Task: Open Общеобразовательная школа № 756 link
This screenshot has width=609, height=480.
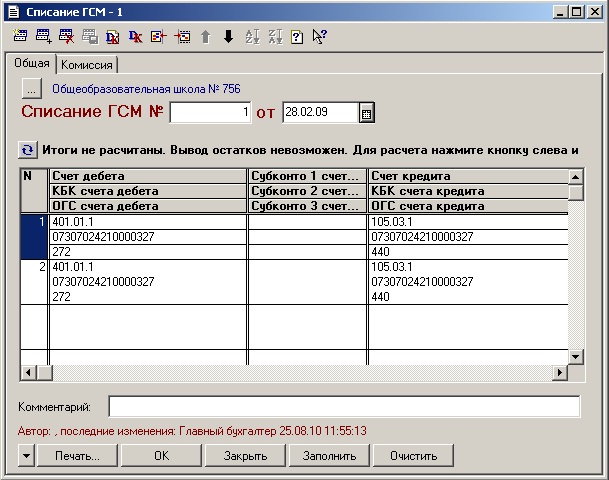Action: (x=146, y=89)
